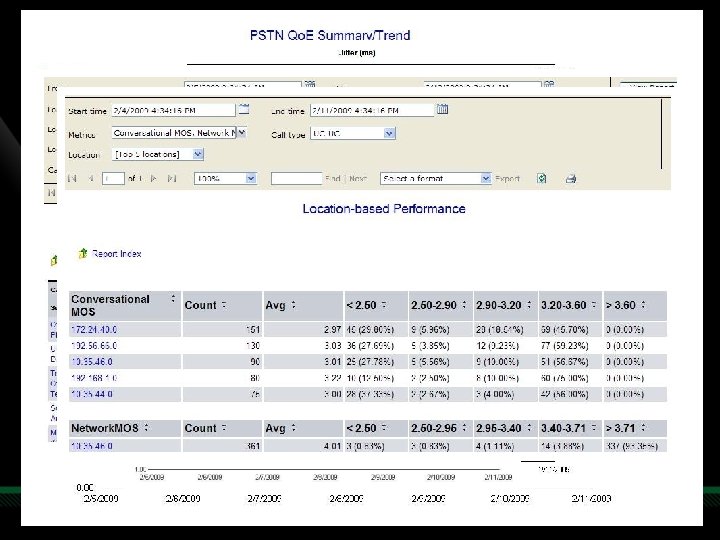Open 10.35.46.0 in Conversational MOS table
The height and width of the screenshot is (540, 720).
(x=92, y=362)
